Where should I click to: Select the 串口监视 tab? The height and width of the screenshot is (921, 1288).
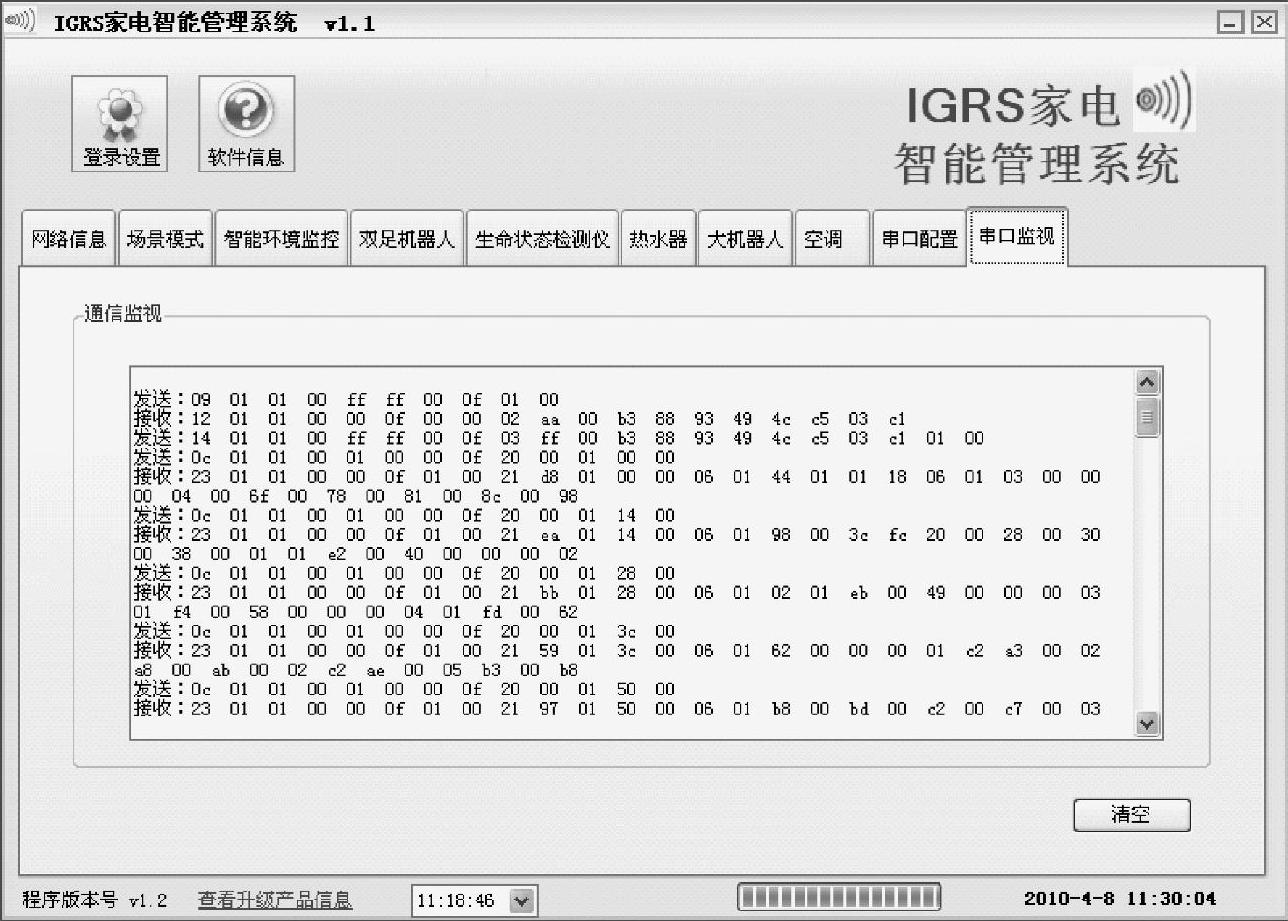pos(1018,237)
